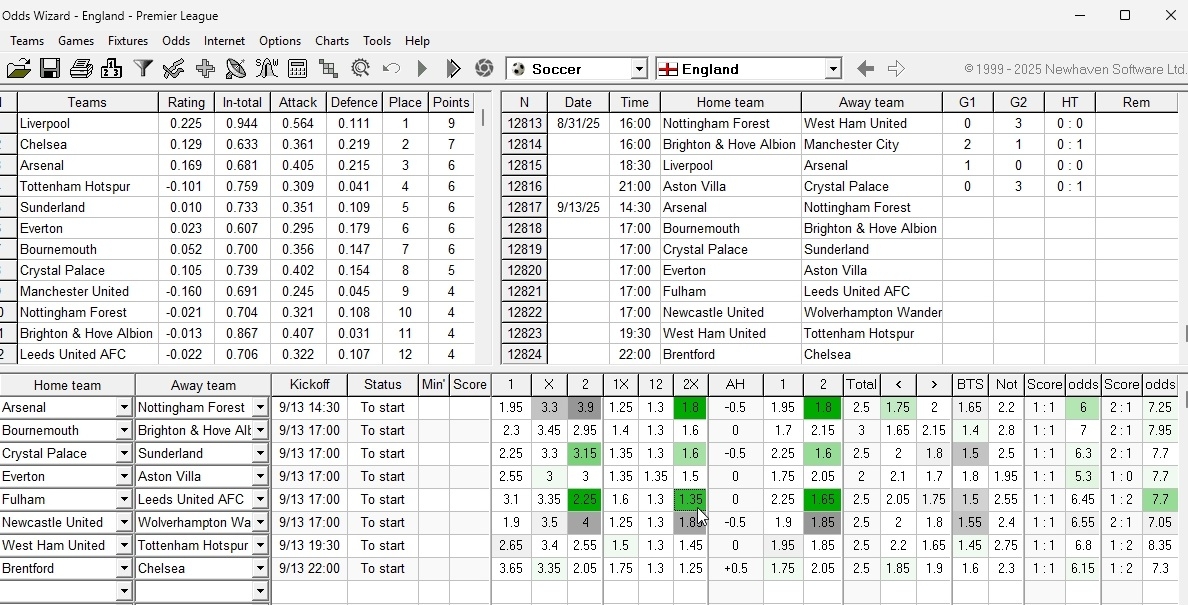Viewport: 1188px width, 605px height.
Task: Expand the England country dropdown
Action: 832,69
